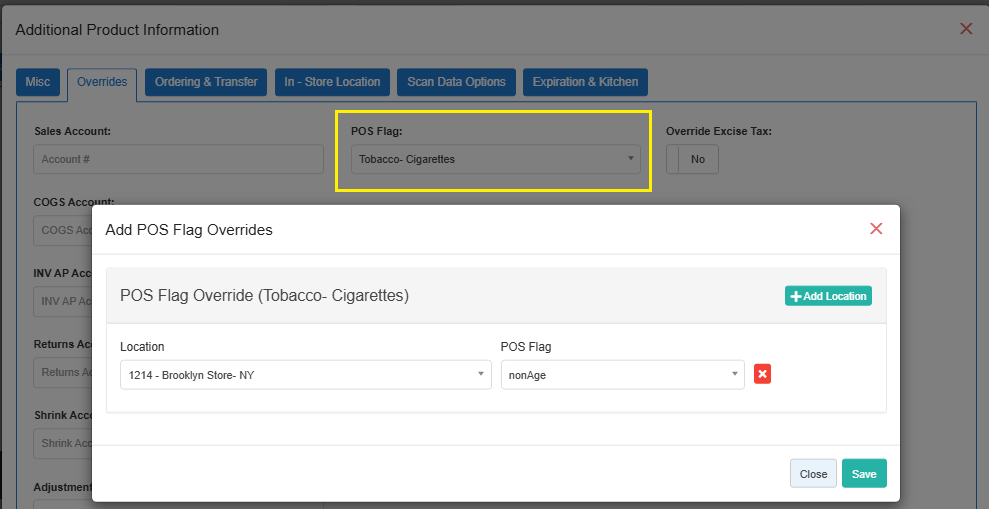Click the Shrink Account input field
Viewport: 989px width, 509px height.
[x=62, y=443]
